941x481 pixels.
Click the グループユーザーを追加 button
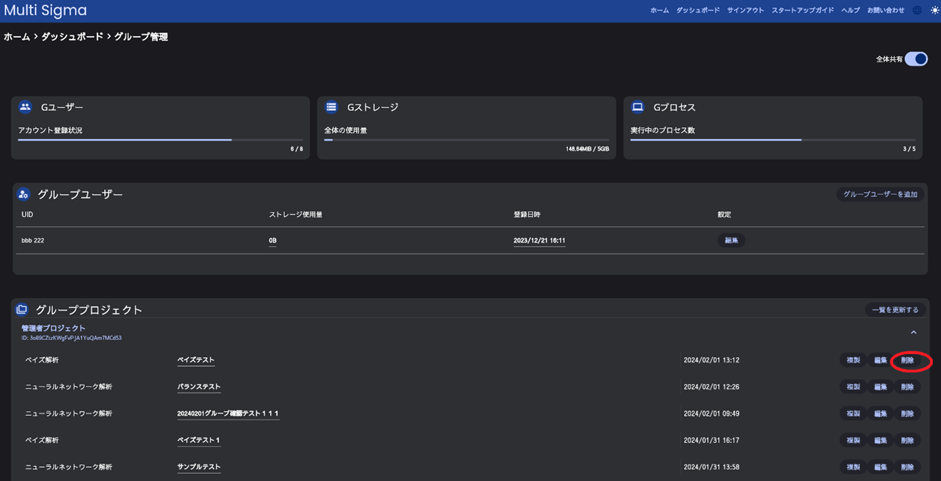click(880, 194)
